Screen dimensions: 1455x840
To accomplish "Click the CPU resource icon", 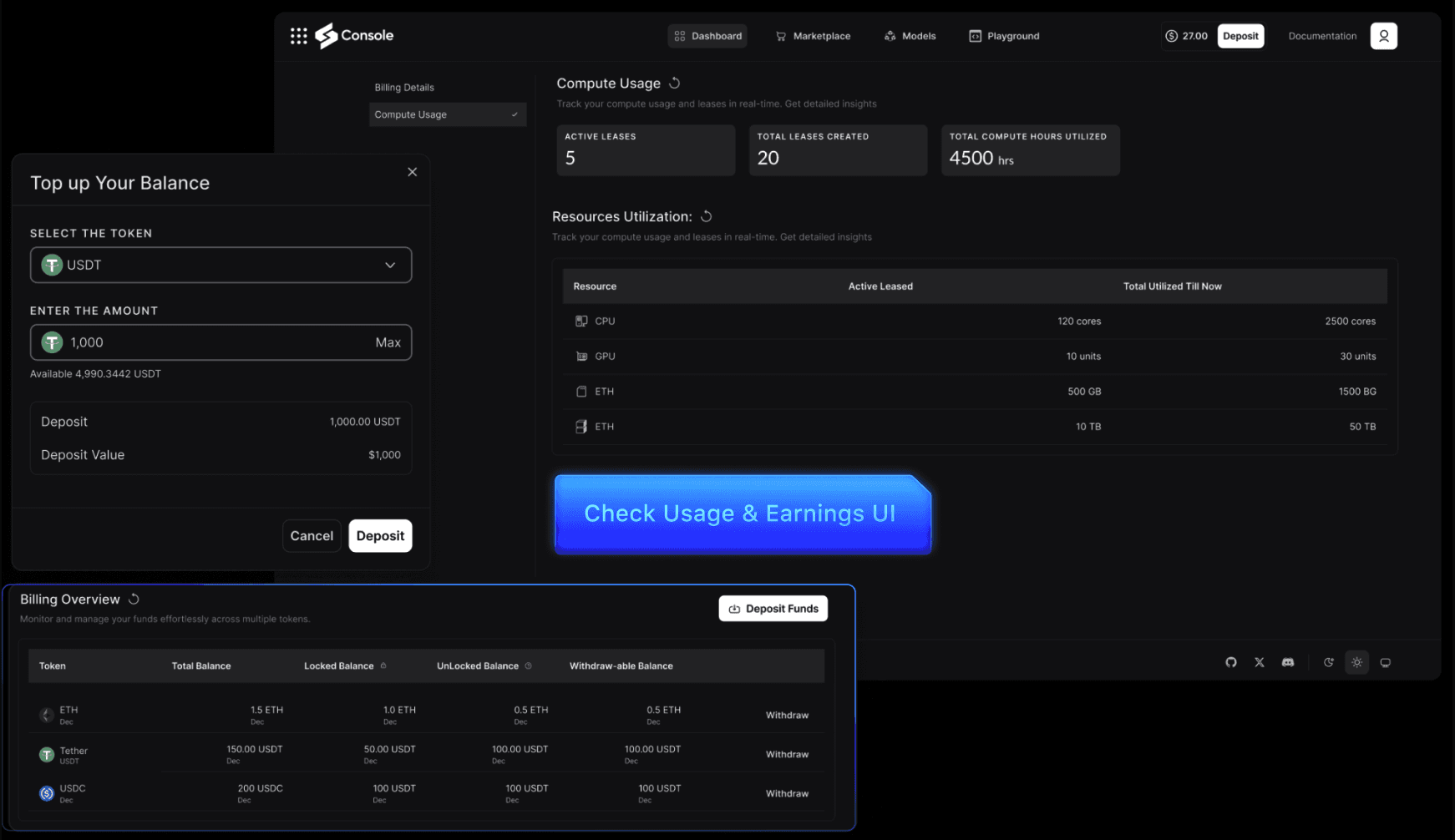I will 581,321.
